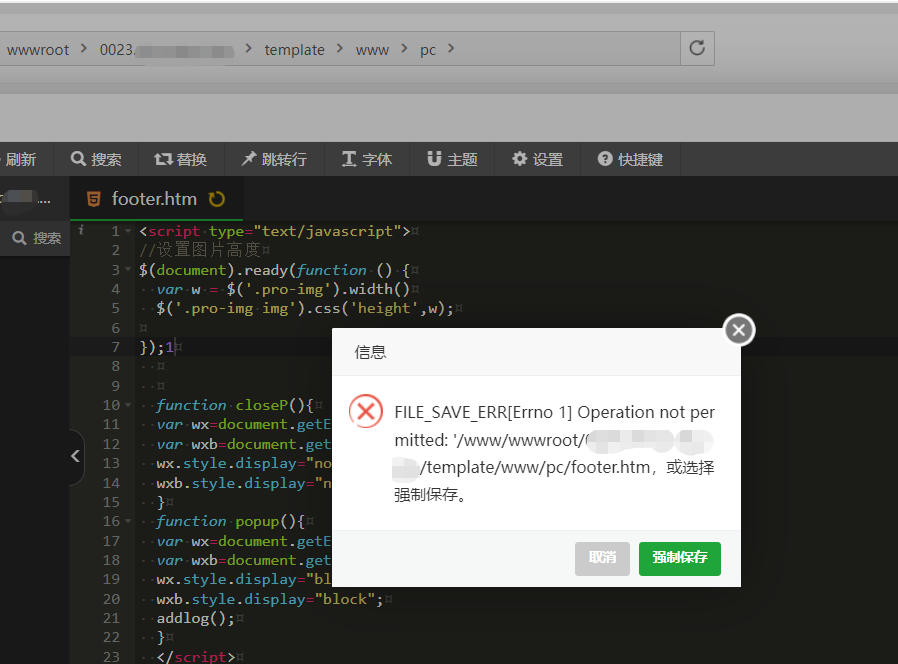
Task: Click the code text wxb.style.display="block";
Action: 270,599
